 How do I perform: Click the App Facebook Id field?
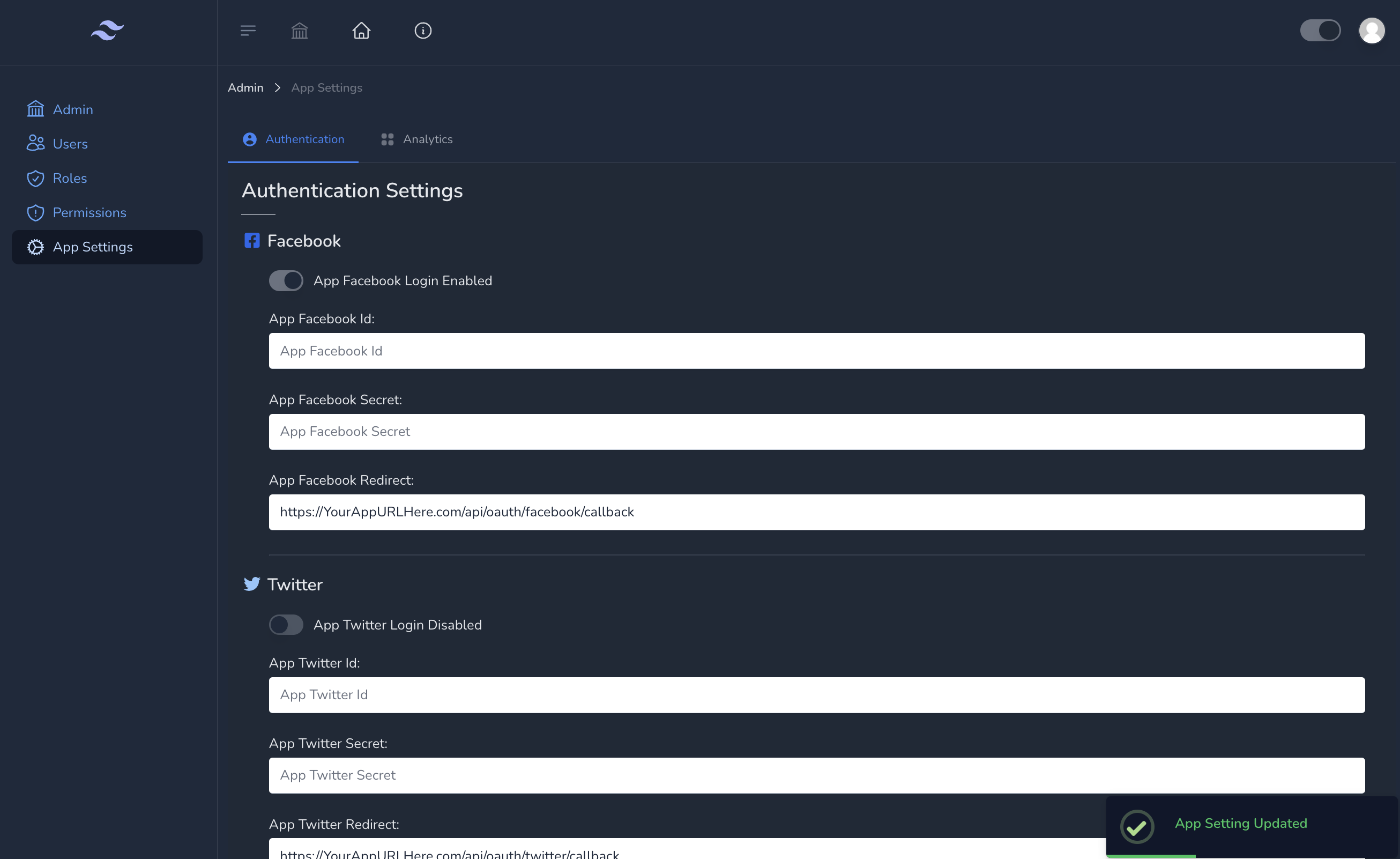pyautogui.click(x=816, y=351)
